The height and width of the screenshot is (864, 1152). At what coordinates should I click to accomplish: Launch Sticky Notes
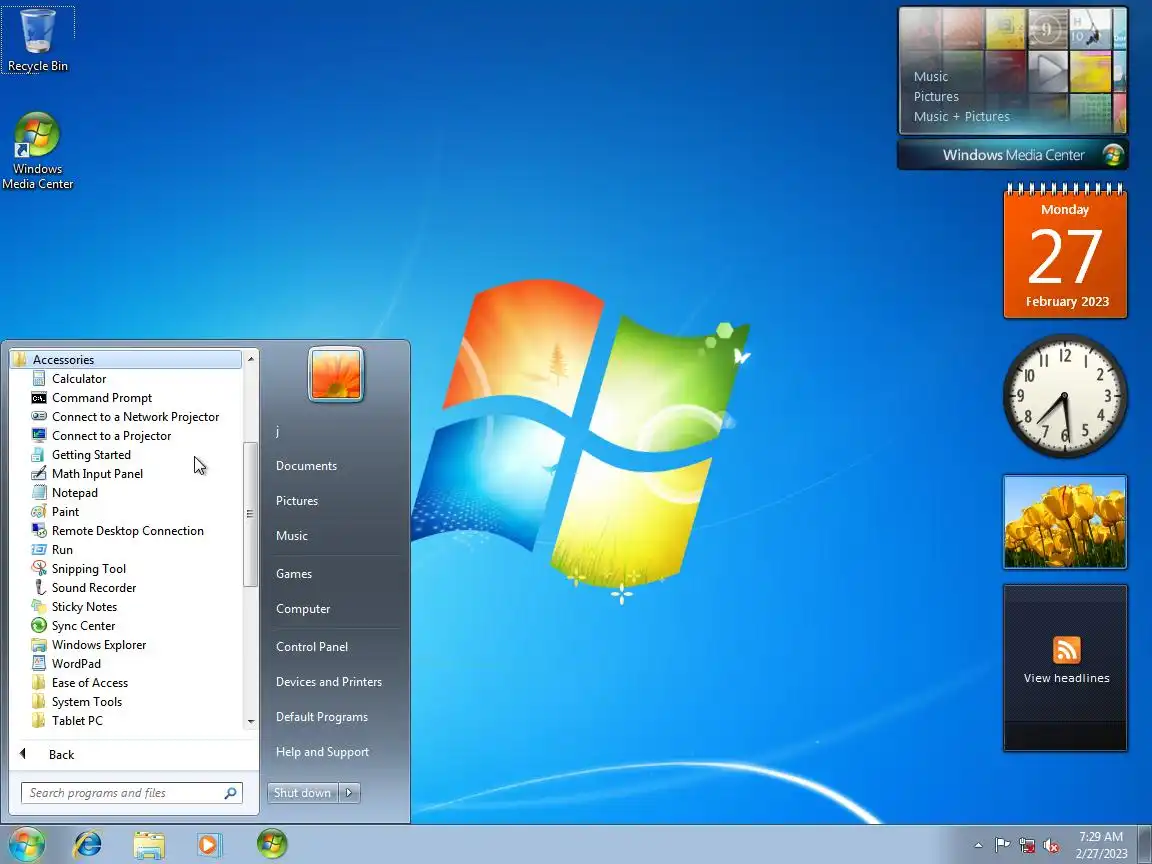84,607
